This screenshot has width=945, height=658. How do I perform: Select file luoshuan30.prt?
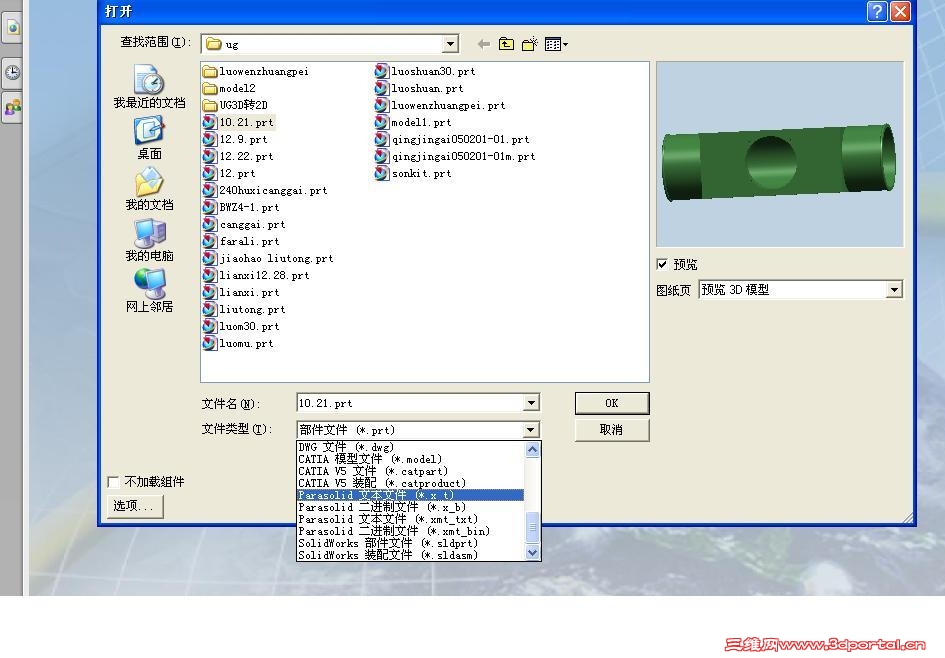(x=425, y=71)
